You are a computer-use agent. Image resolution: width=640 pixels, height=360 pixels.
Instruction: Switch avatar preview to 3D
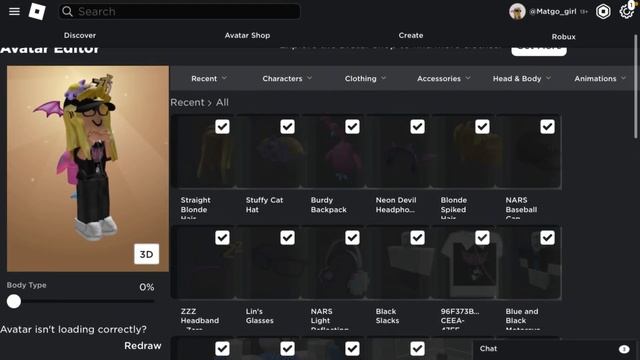147,254
